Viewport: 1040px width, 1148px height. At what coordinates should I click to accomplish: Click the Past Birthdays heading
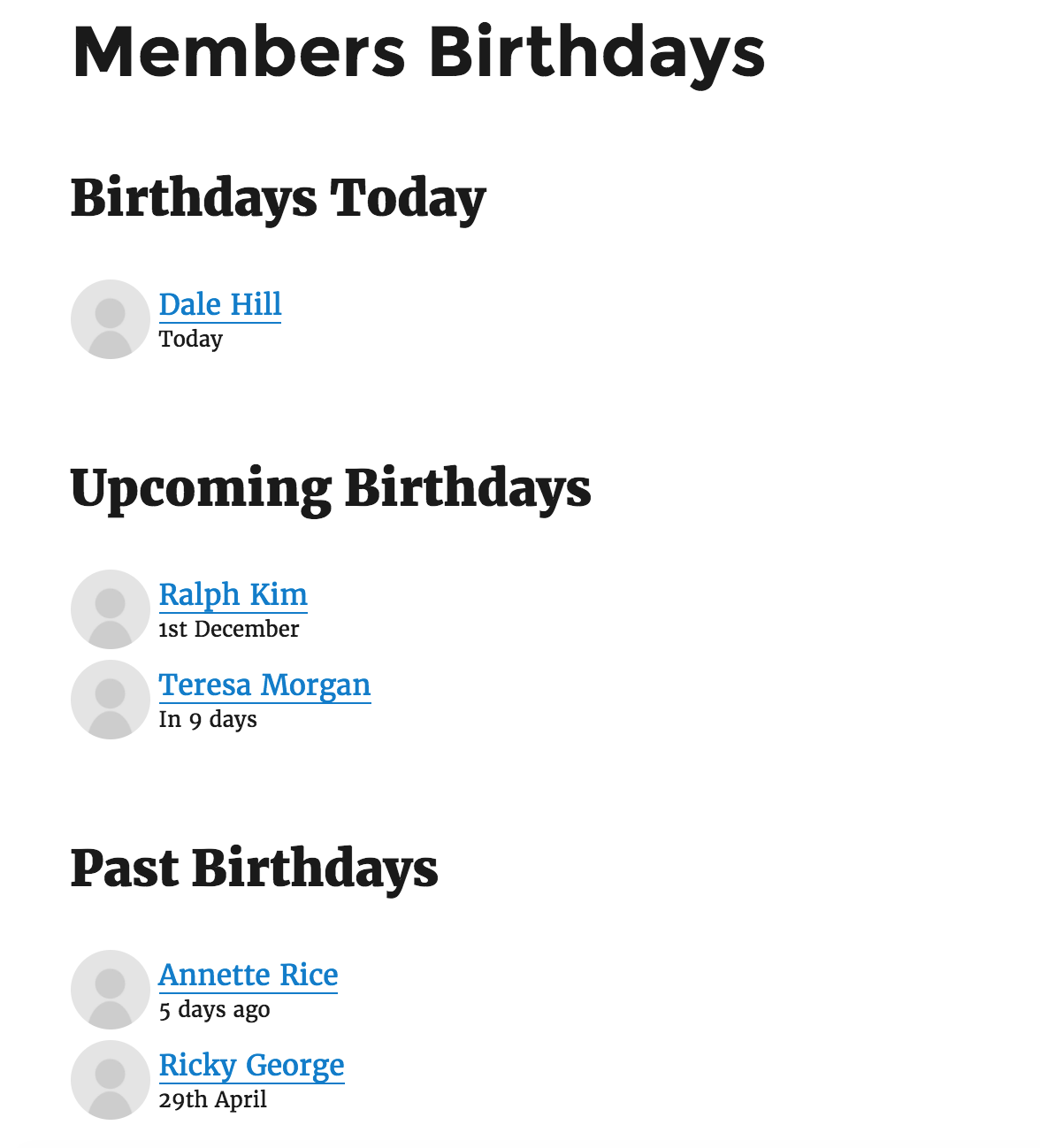tap(254, 868)
